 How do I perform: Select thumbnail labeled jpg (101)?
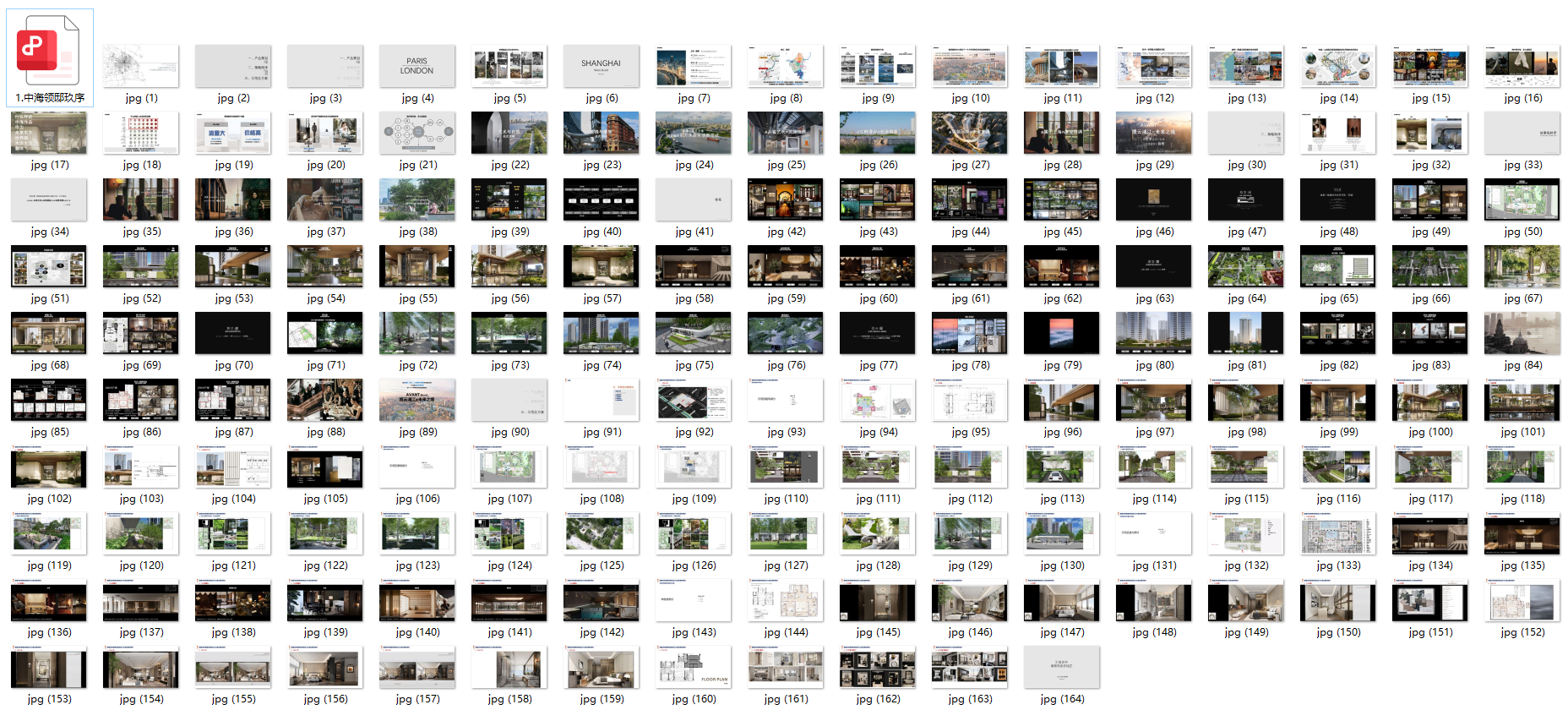1522,401
